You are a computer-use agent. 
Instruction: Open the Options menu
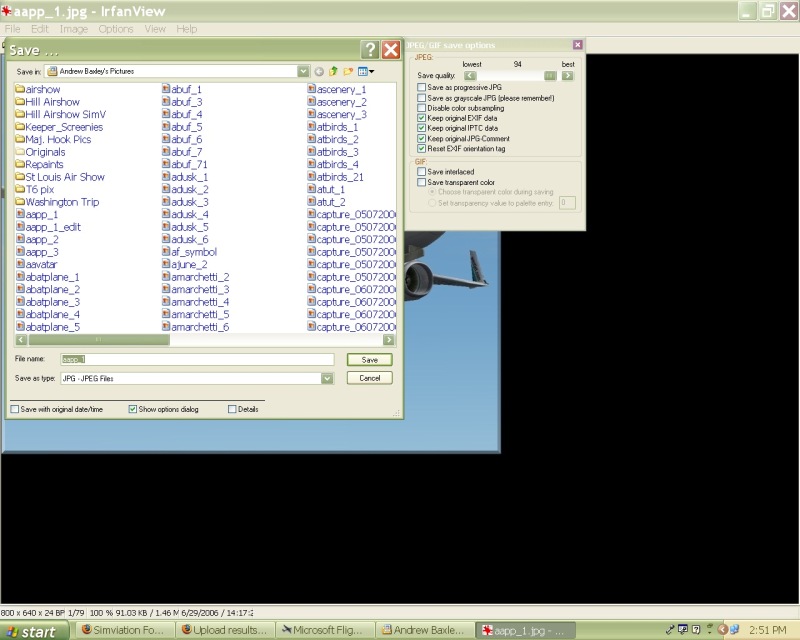coord(116,29)
